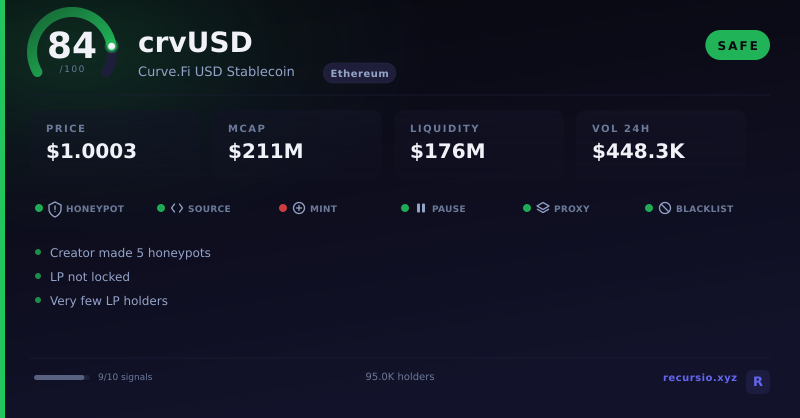
Task: Click 'Very few LP holders' warning
Action: click(x=109, y=301)
